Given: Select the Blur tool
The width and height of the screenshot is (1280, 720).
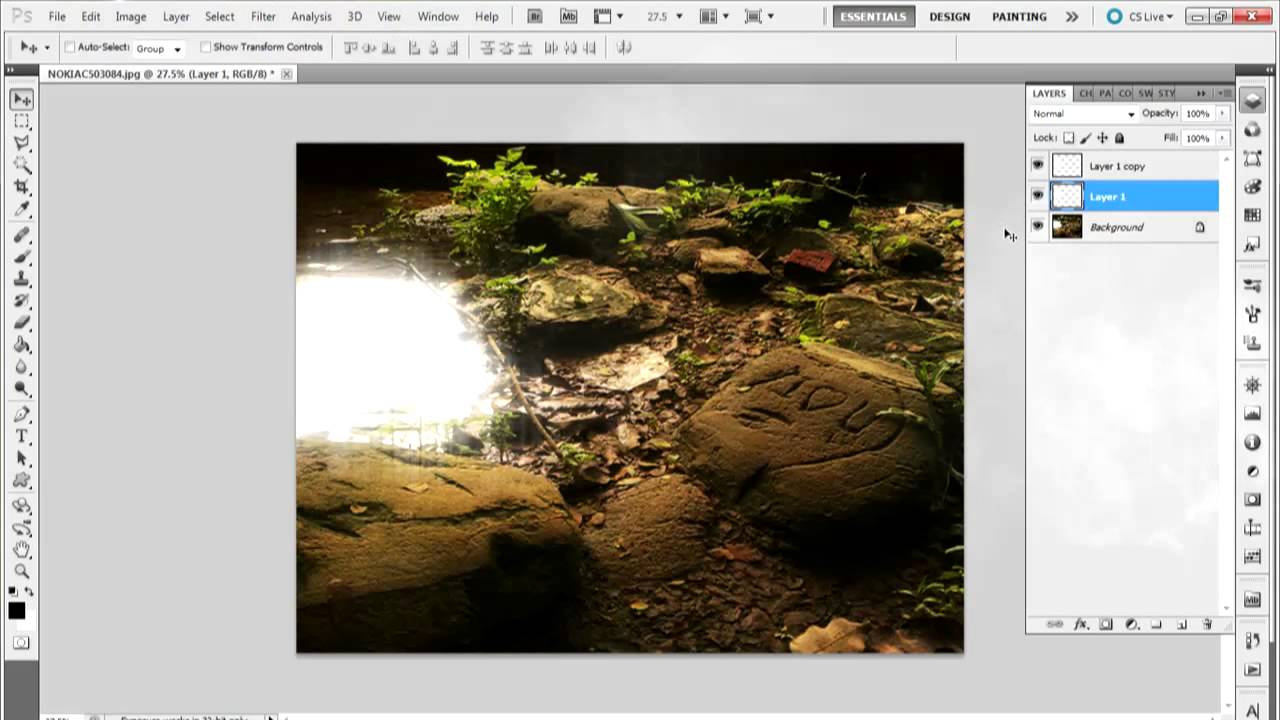Looking at the screenshot, I should click(x=22, y=367).
